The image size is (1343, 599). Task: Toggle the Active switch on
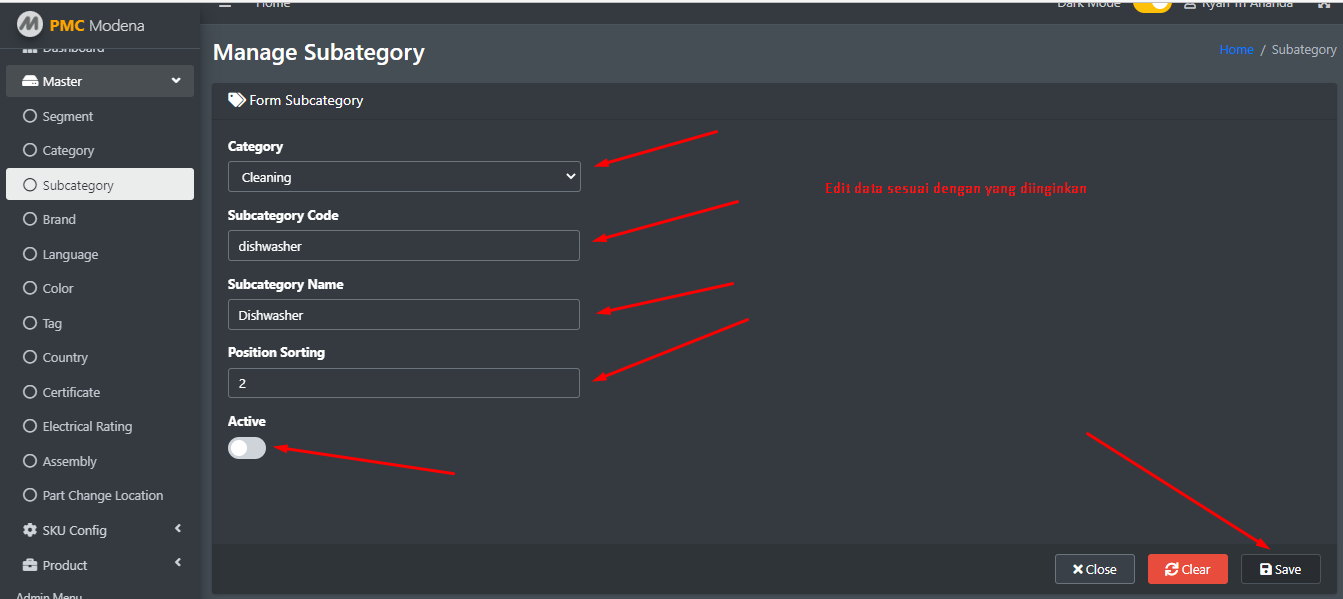point(247,448)
